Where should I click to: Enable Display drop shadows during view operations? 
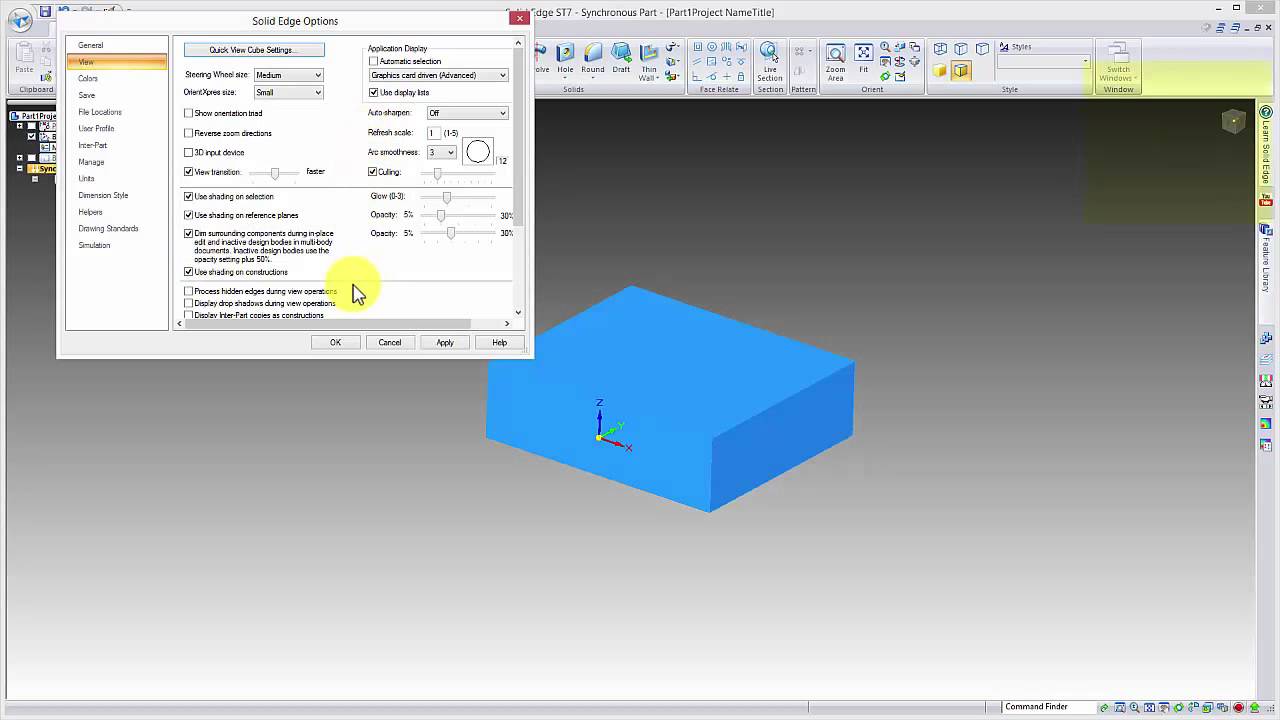(x=189, y=303)
